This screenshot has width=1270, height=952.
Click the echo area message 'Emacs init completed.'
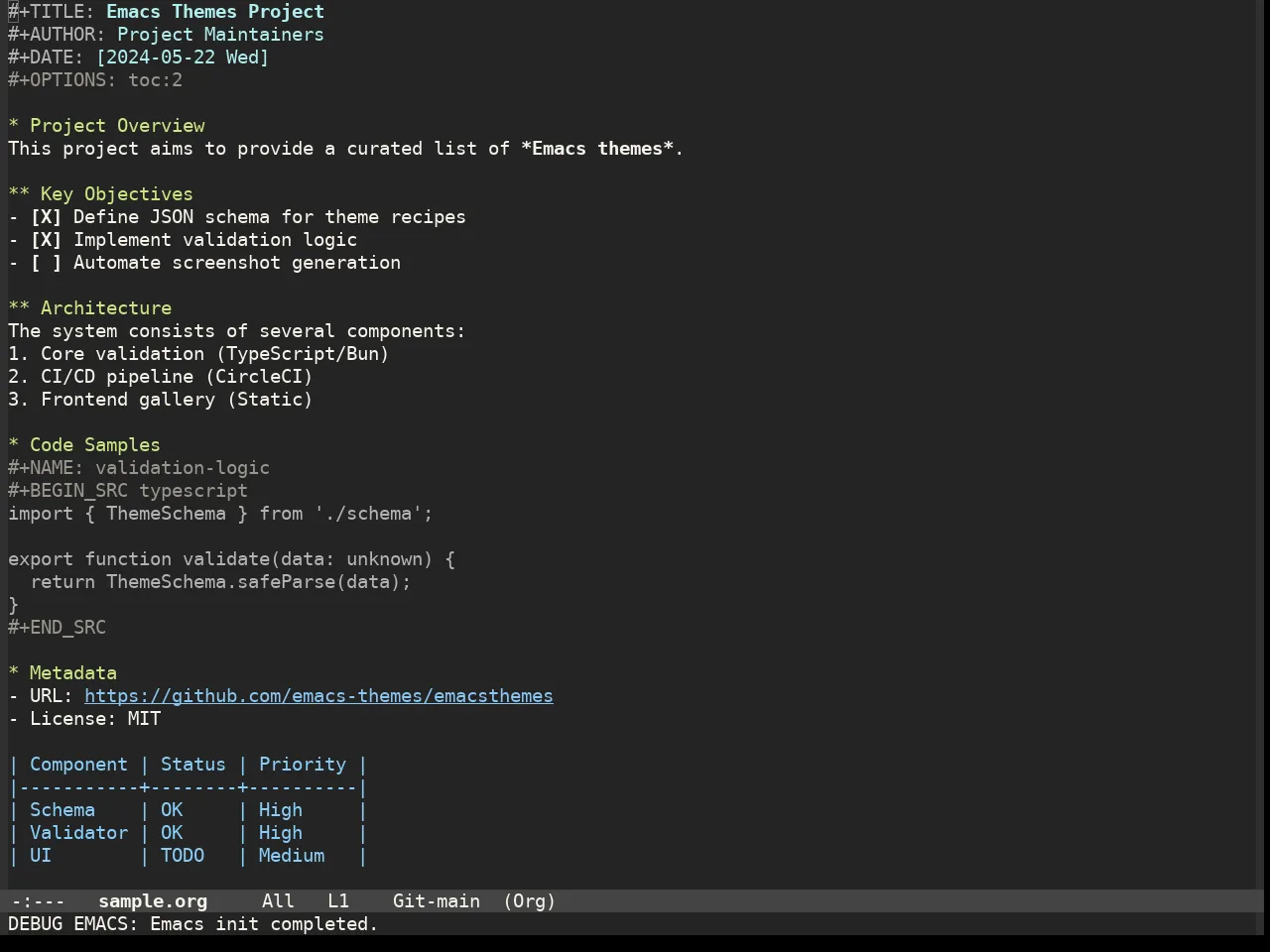click(x=264, y=924)
